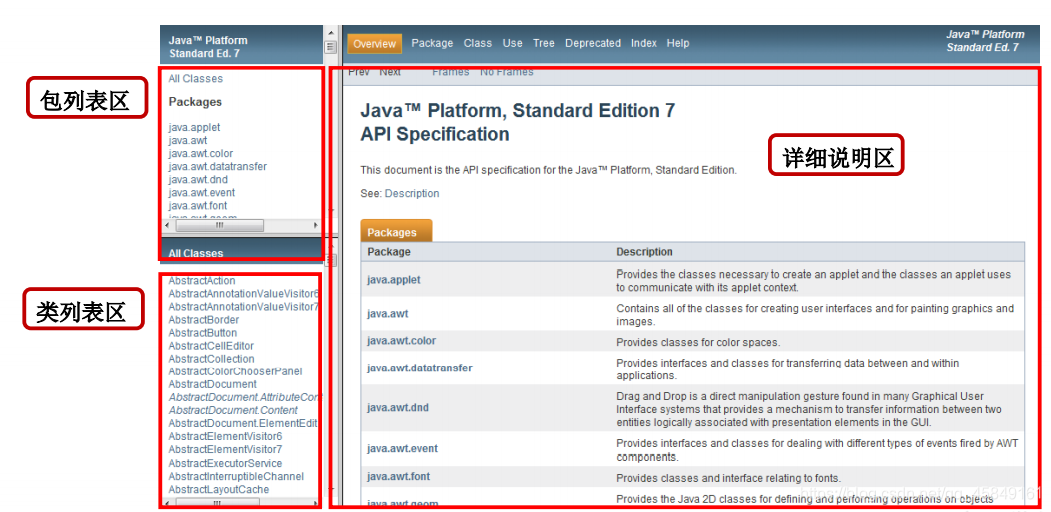Click All Classes link above Packages heading
The height and width of the screenshot is (512, 1051).
(196, 78)
